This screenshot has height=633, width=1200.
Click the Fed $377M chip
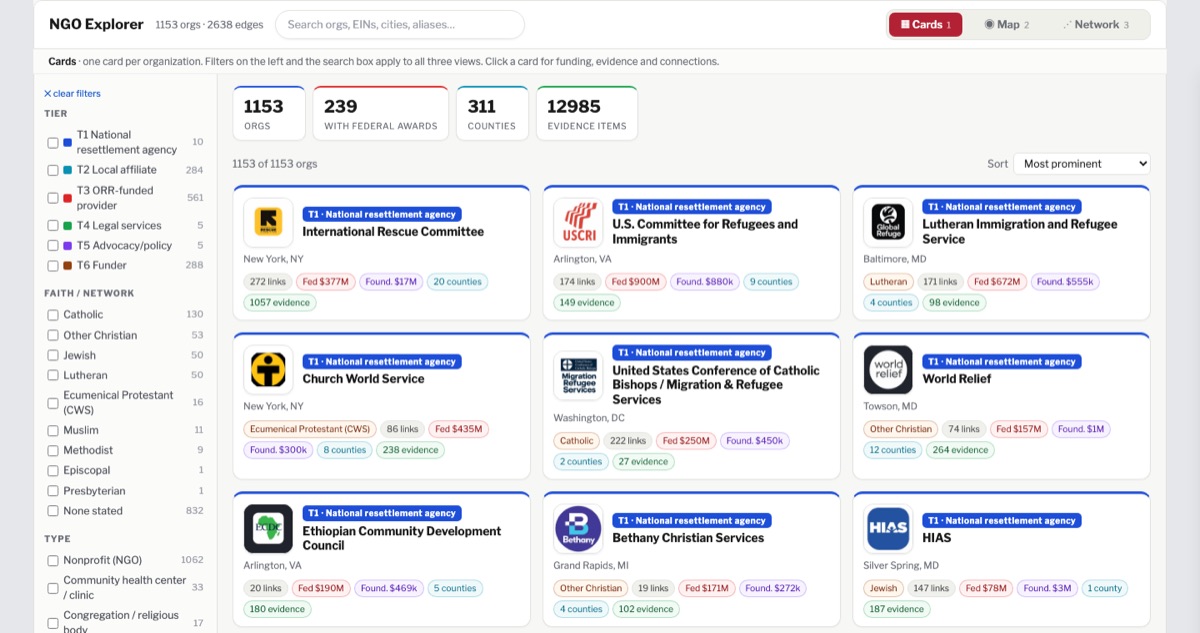pos(325,282)
